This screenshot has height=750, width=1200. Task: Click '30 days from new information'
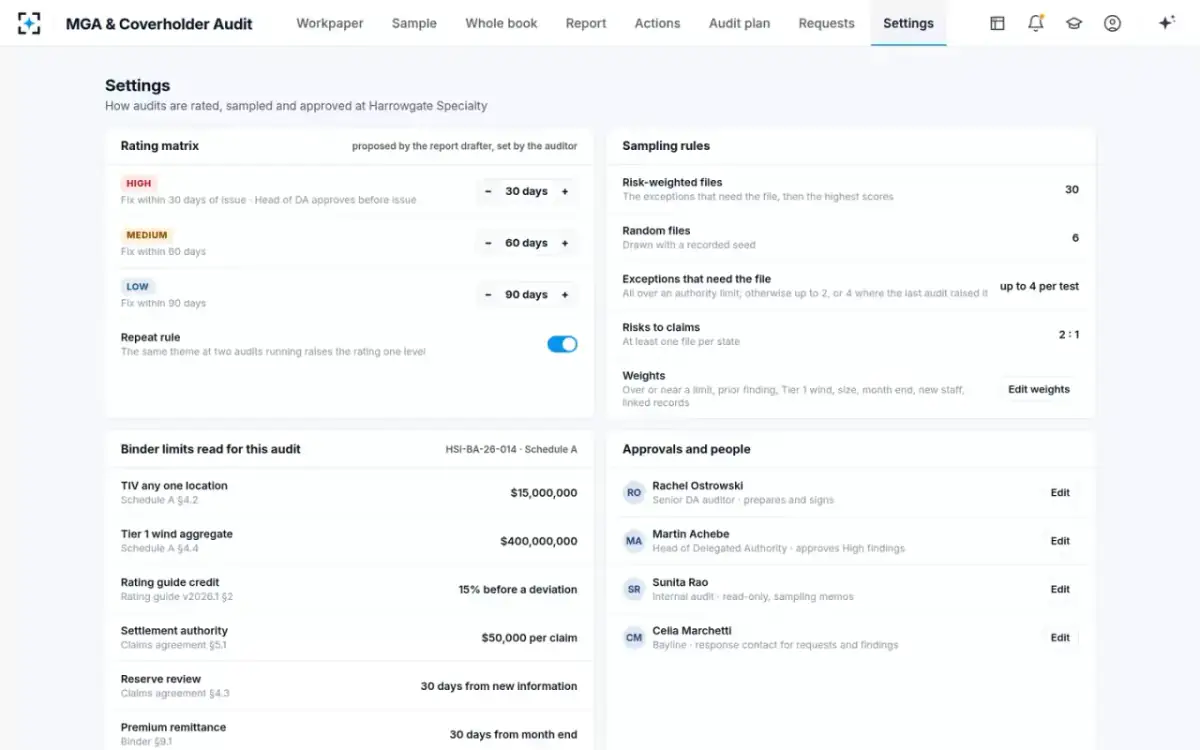(499, 686)
